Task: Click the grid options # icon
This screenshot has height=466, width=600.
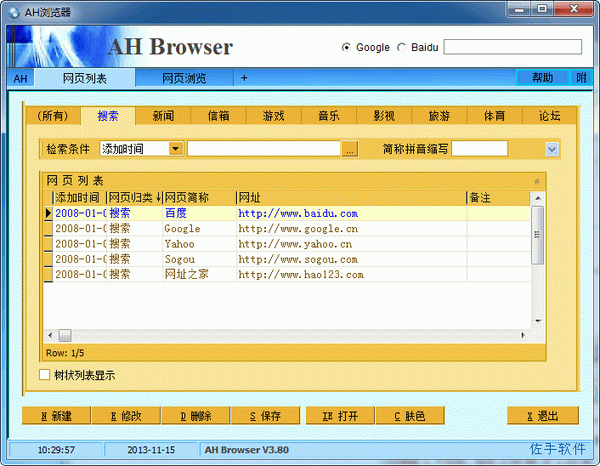Action: click(x=537, y=181)
